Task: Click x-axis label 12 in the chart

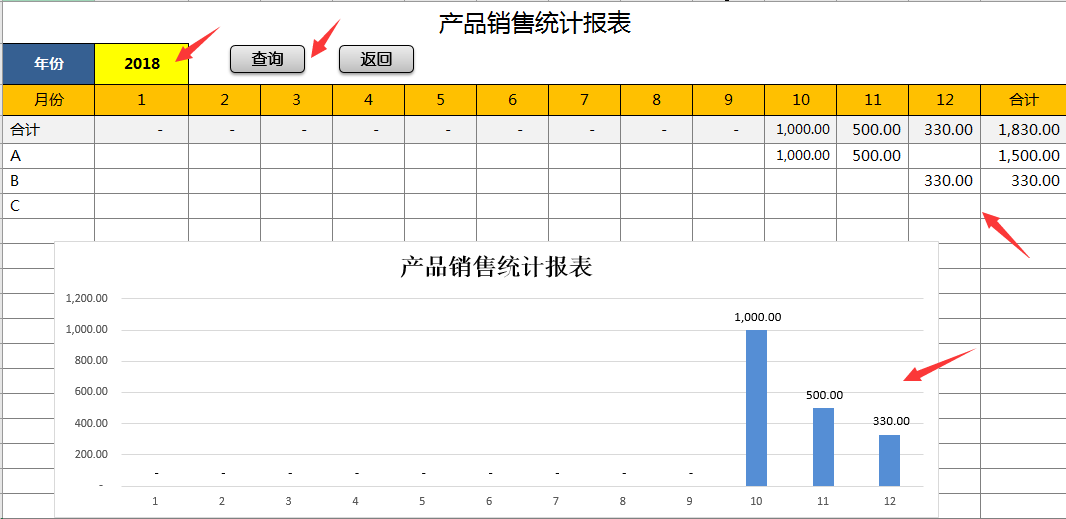Action: 889,501
